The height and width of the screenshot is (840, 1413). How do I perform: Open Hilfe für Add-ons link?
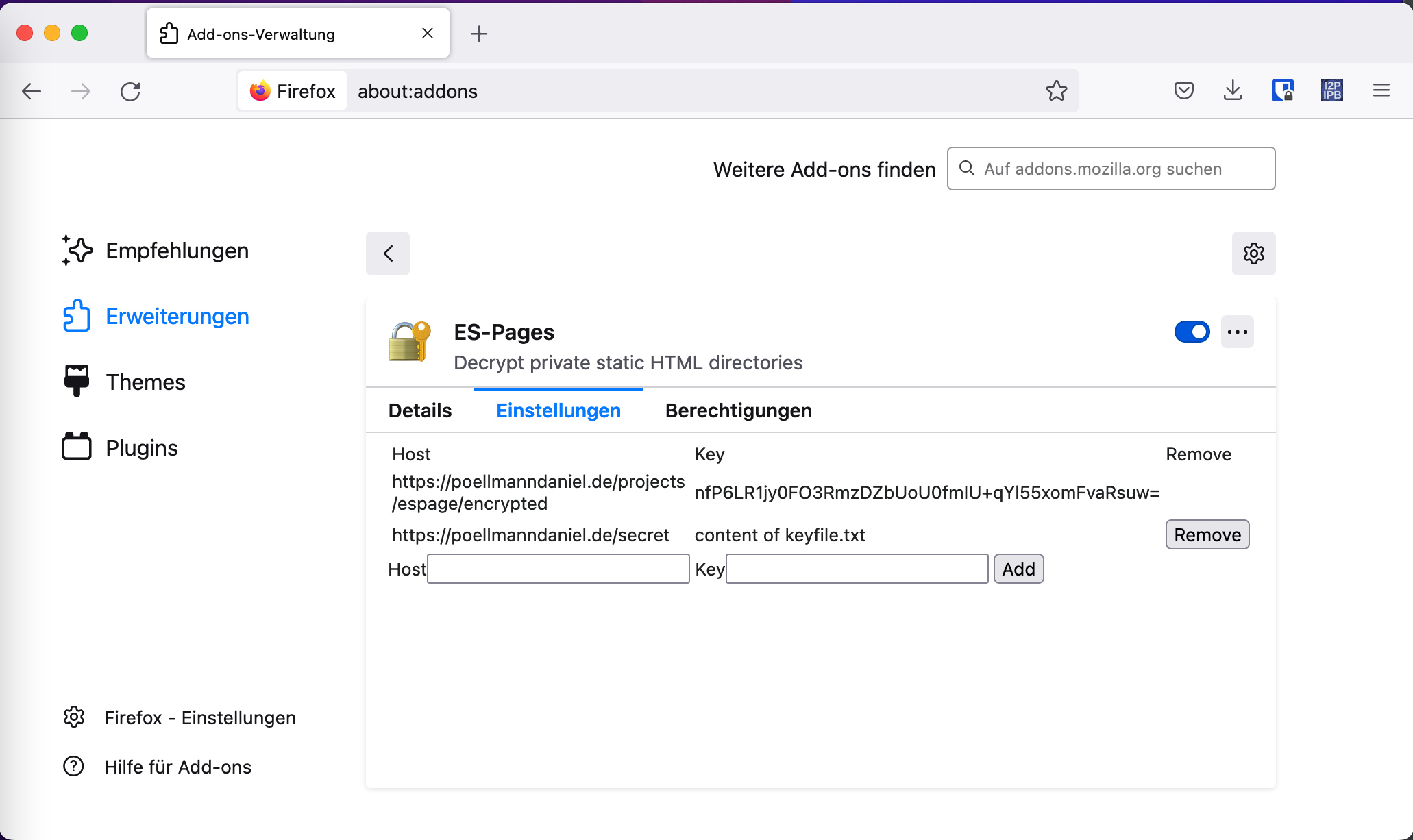tap(157, 767)
